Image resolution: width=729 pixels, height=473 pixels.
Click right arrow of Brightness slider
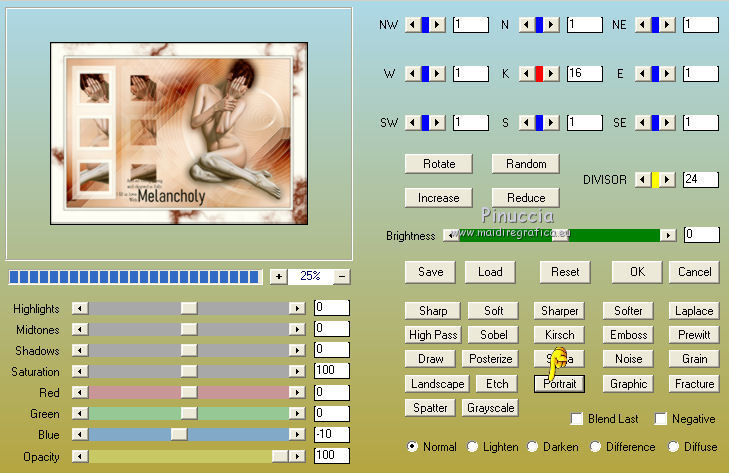point(668,235)
